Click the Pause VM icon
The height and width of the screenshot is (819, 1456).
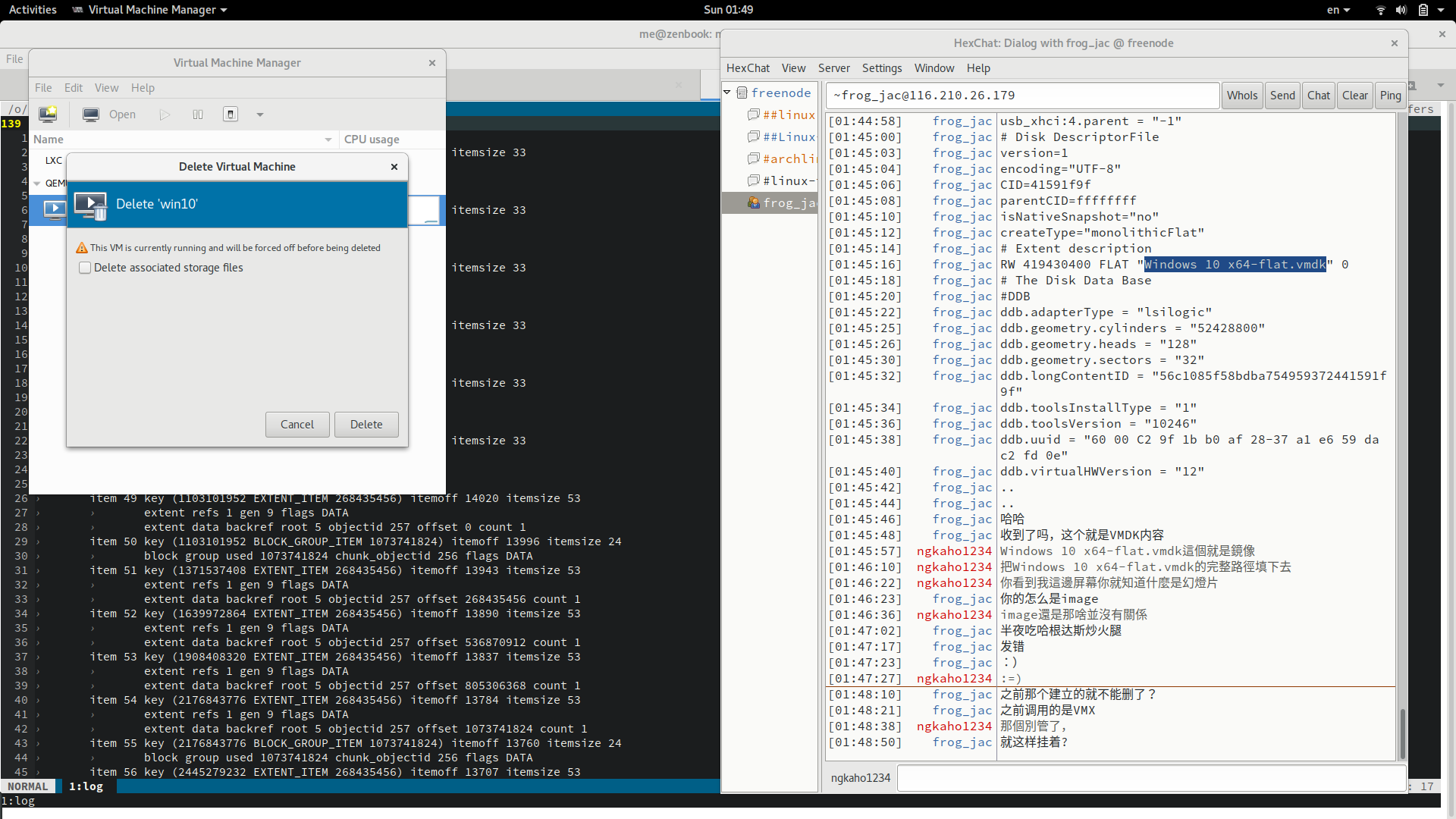[x=198, y=115]
